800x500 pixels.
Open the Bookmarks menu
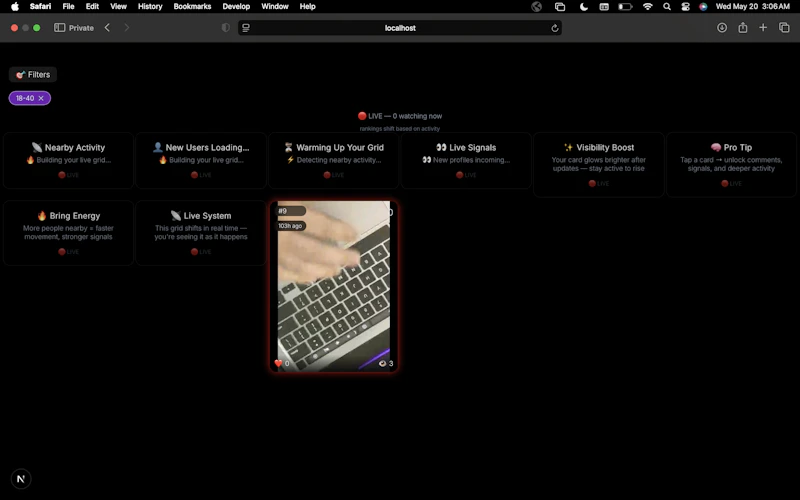pos(192,6)
